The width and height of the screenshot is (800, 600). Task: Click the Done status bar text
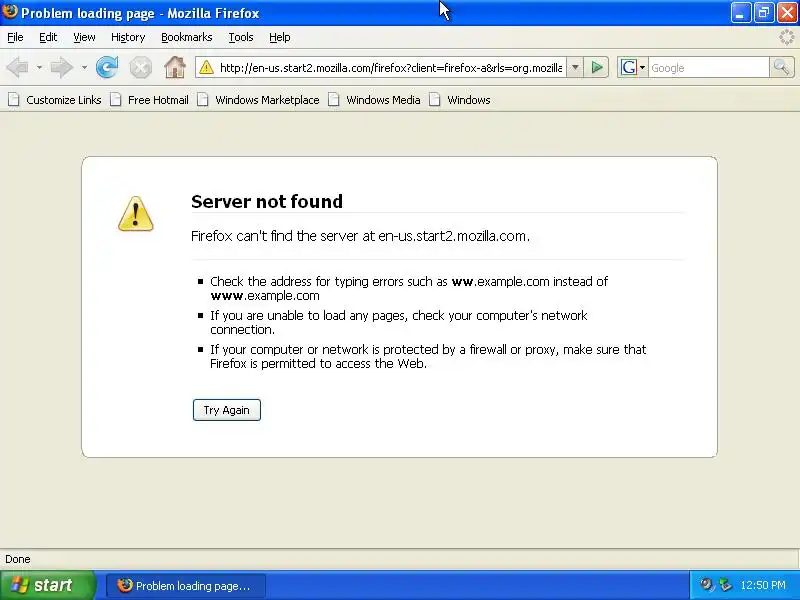[18, 559]
